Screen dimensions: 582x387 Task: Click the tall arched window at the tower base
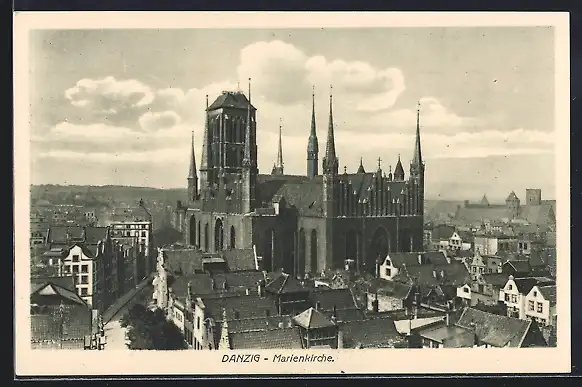219,235
